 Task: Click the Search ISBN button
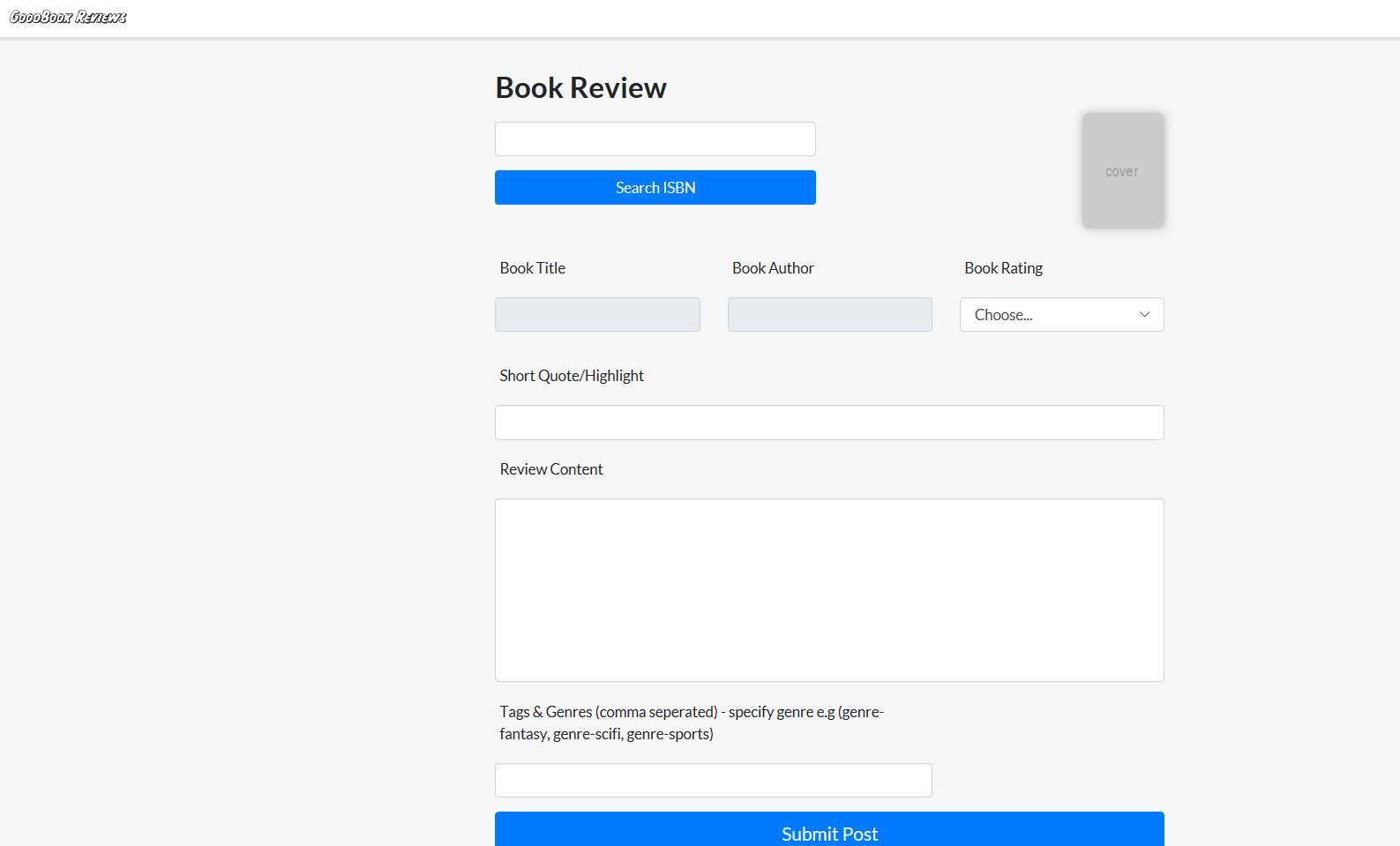pyautogui.click(x=655, y=187)
